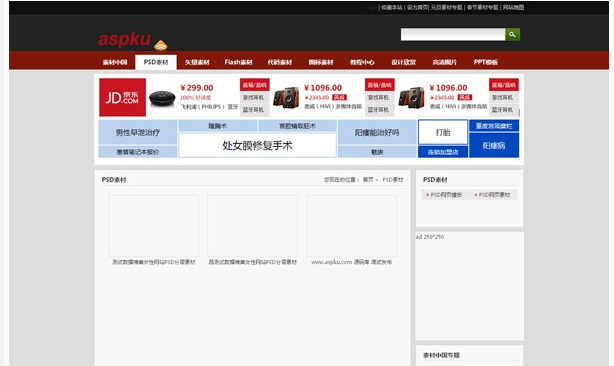Open the 代码素材 navigation item

coord(280,62)
